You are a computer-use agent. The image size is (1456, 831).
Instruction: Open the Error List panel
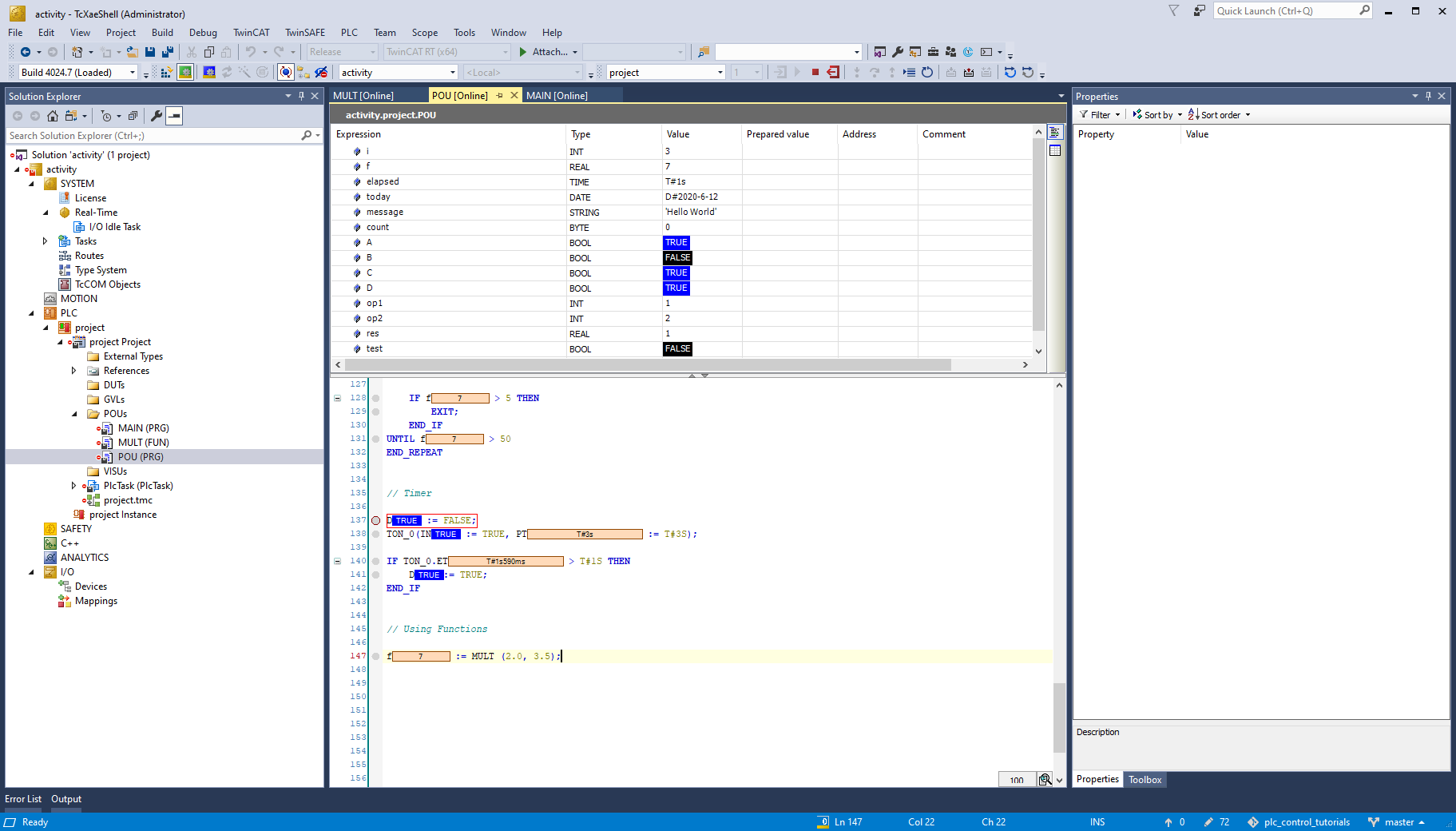[23, 799]
